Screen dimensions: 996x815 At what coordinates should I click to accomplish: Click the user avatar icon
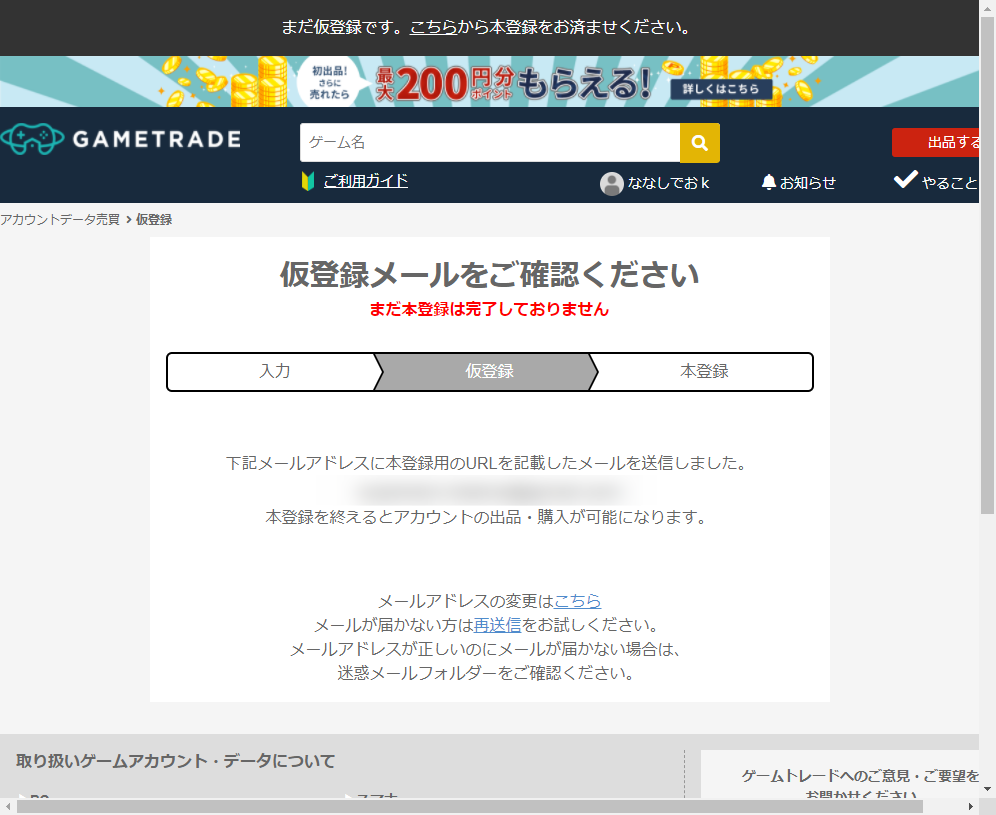coord(611,184)
